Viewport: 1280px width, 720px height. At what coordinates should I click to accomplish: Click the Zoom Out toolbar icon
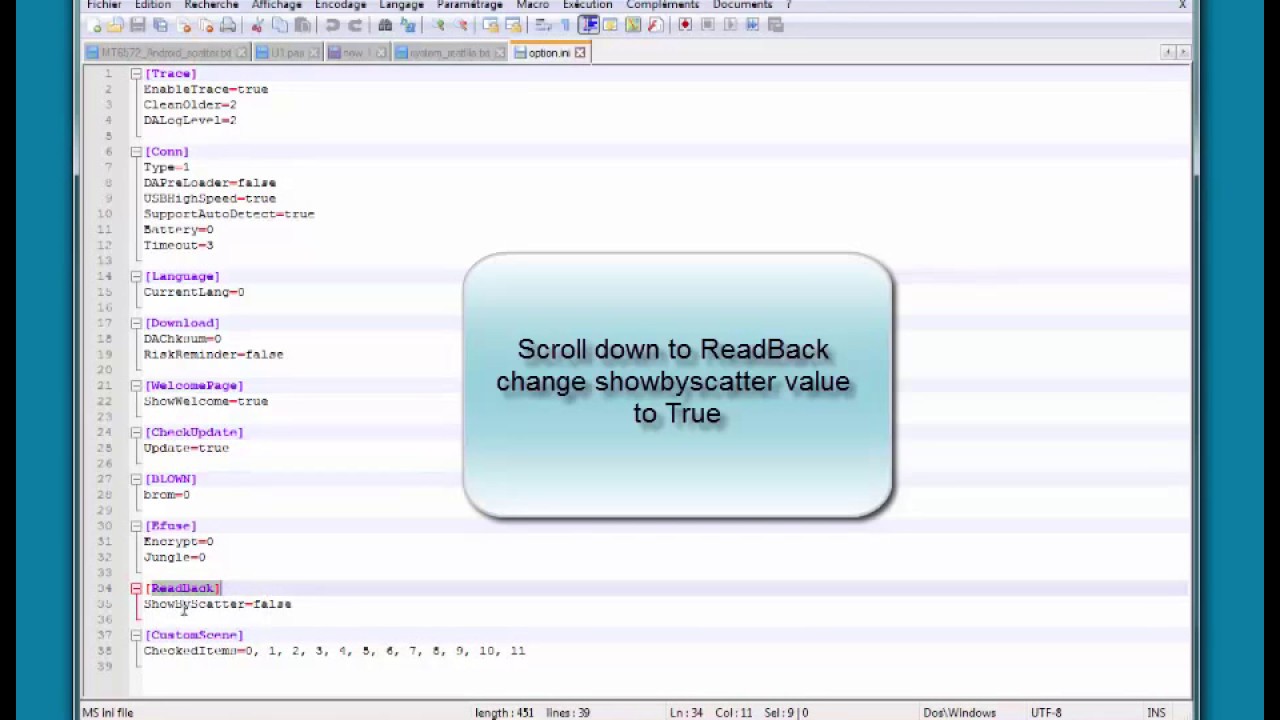(461, 25)
